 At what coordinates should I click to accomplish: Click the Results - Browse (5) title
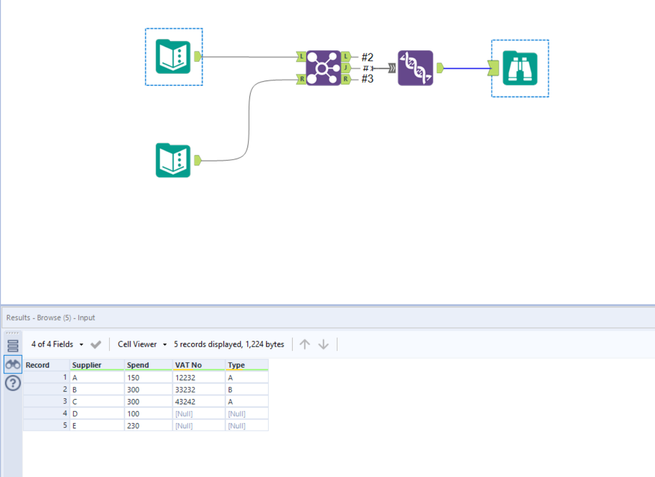tap(51, 318)
